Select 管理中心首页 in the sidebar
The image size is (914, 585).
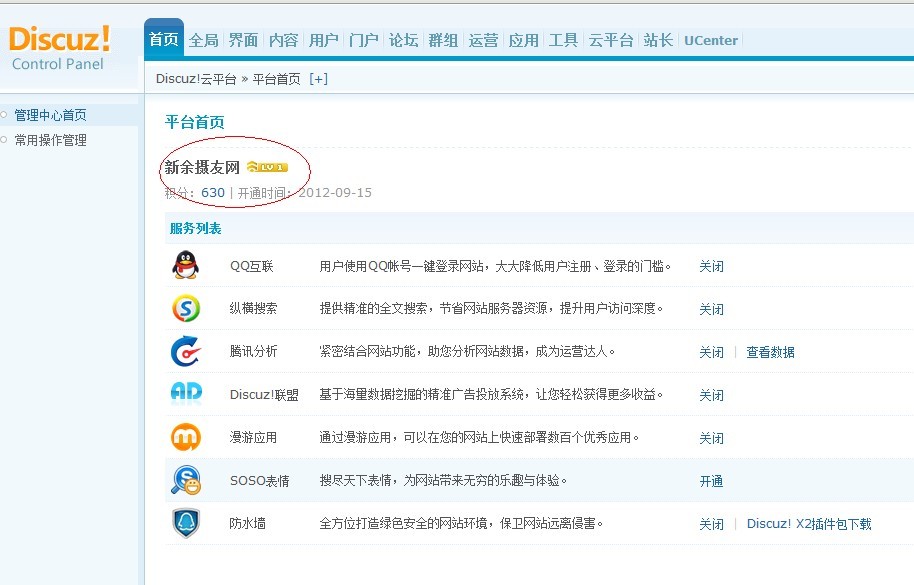(50, 115)
